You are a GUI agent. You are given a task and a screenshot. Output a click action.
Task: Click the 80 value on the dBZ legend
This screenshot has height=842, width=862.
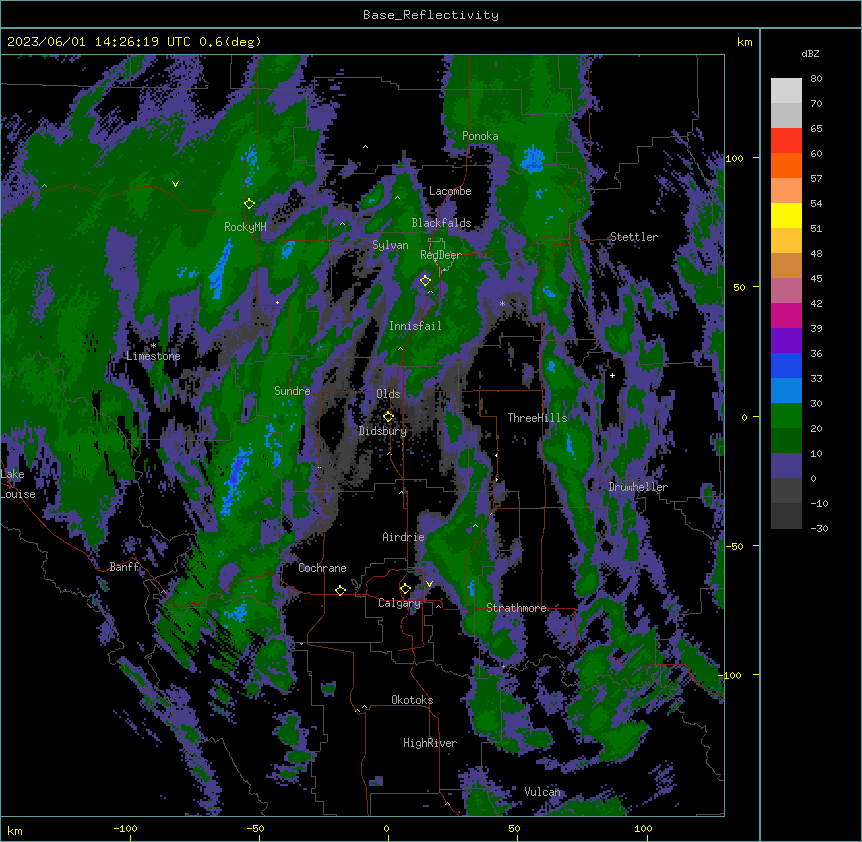[816, 79]
